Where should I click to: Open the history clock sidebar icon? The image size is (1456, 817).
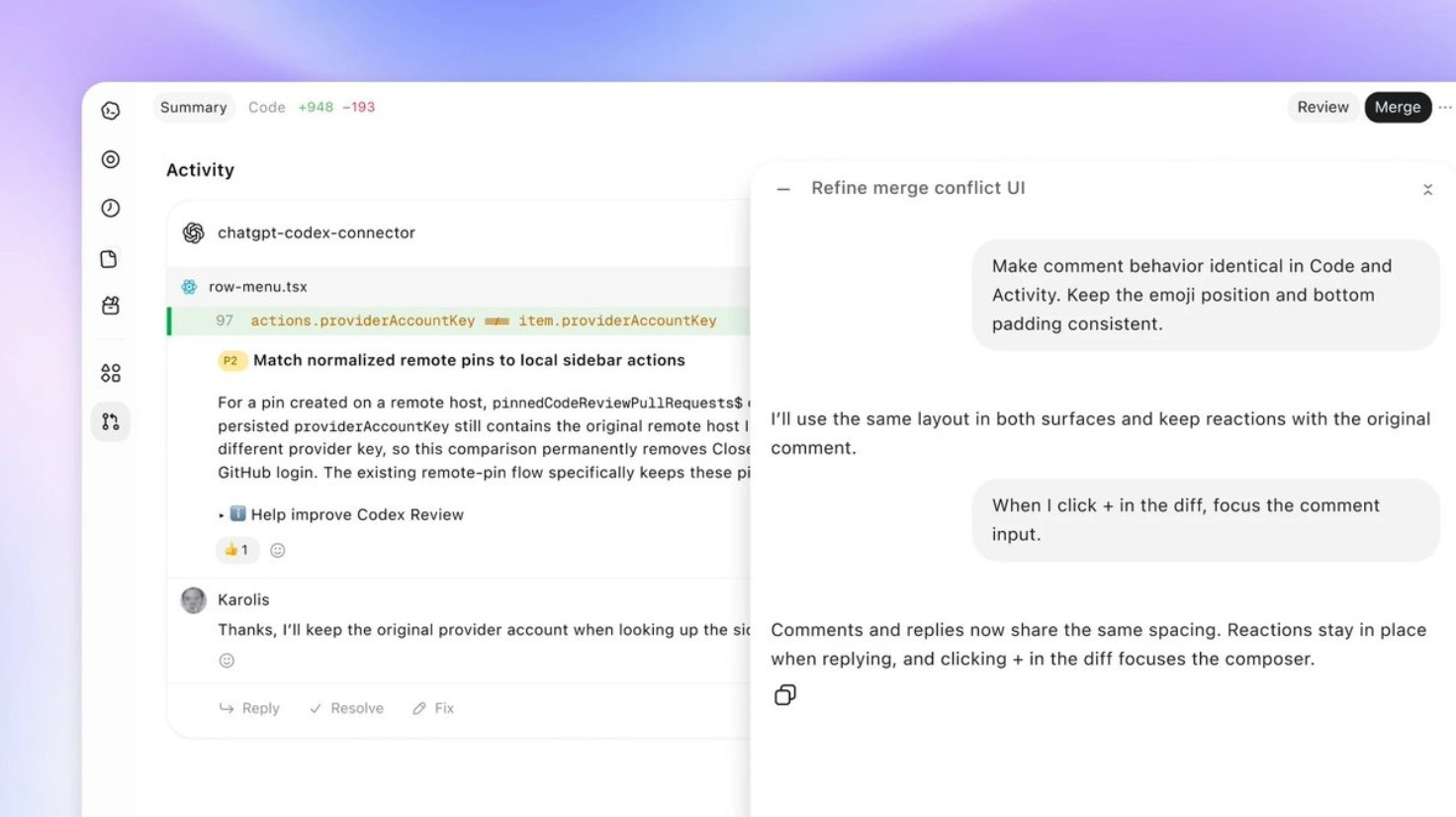[111, 208]
